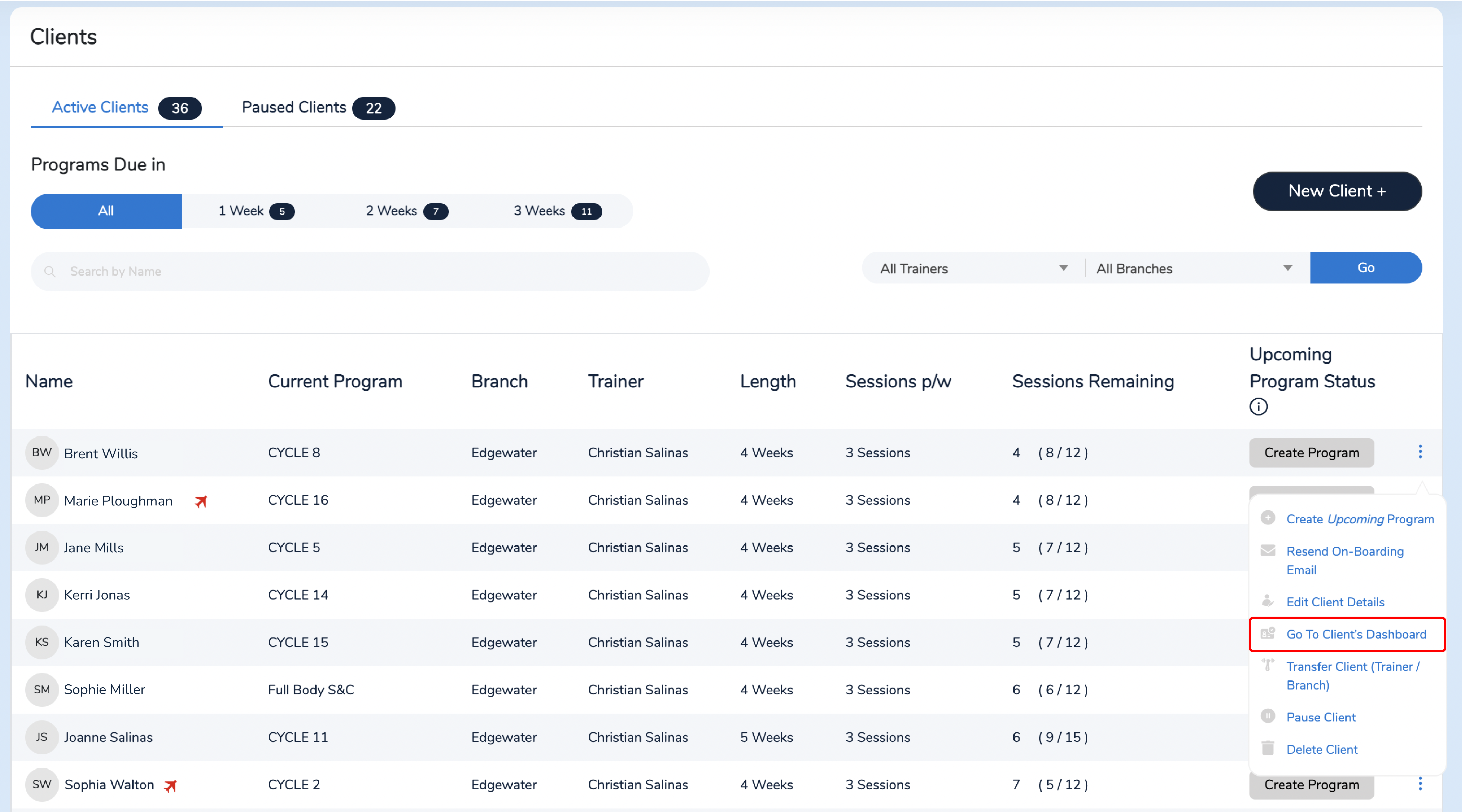The width and height of the screenshot is (1462, 812).
Task: Choose Go To Client's Dashboard
Action: (x=1356, y=634)
